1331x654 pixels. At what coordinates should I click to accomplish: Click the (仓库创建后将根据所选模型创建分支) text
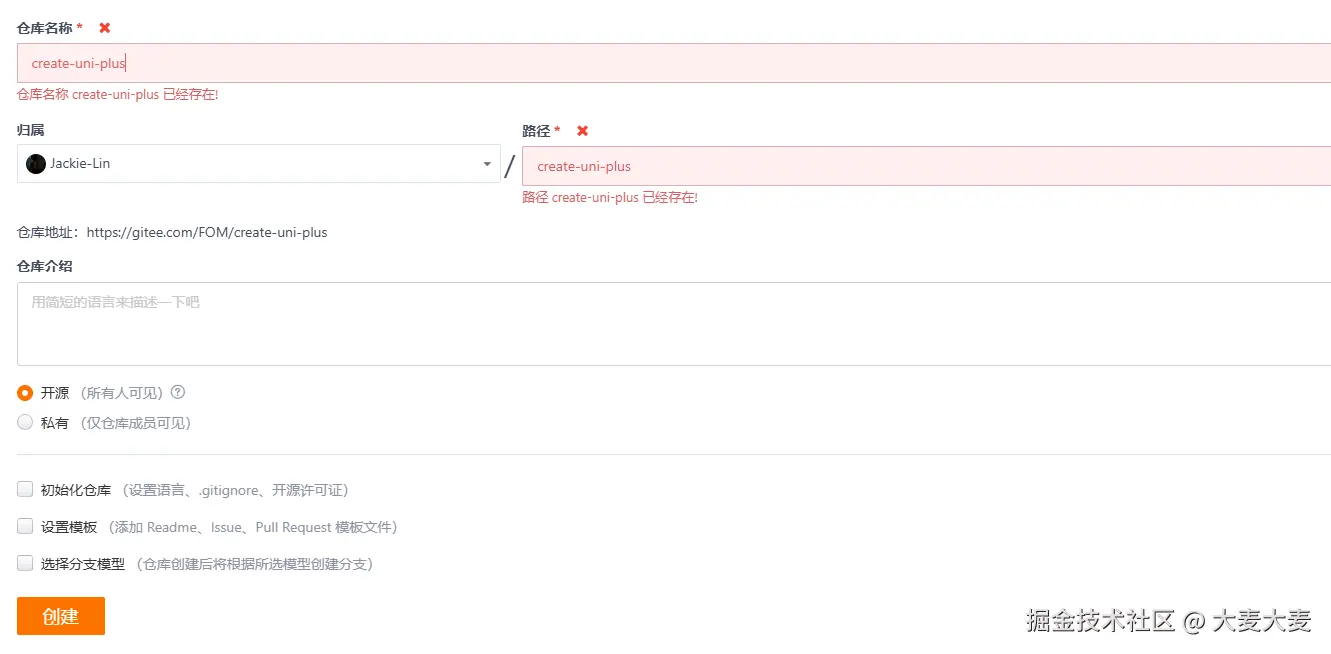(254, 564)
